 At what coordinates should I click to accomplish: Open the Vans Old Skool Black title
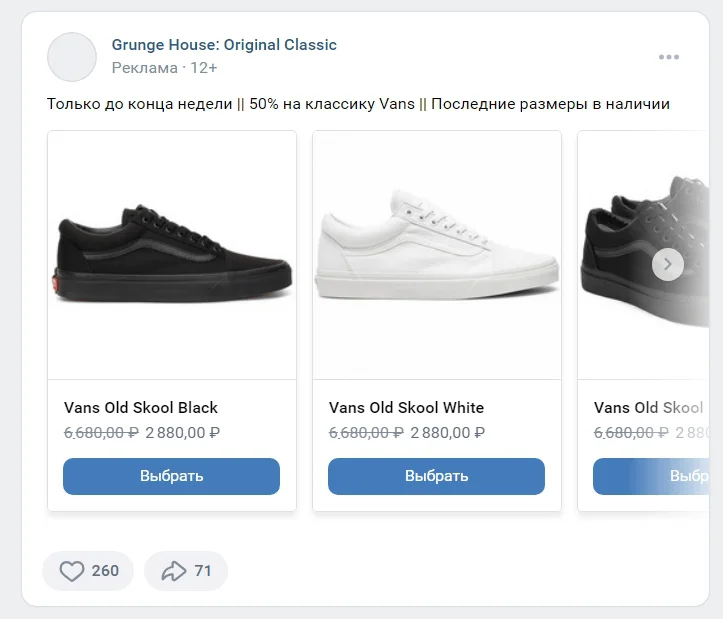click(141, 408)
